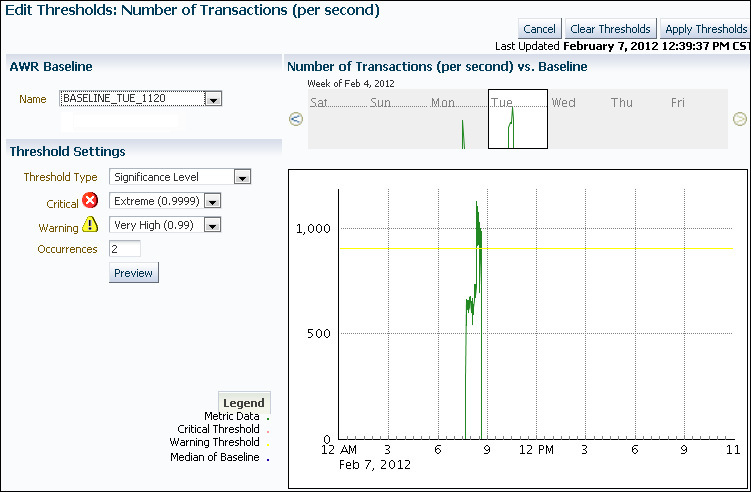Viewport: 751px width, 492px height.
Task: Click the Cancel button
Action: 539,29
